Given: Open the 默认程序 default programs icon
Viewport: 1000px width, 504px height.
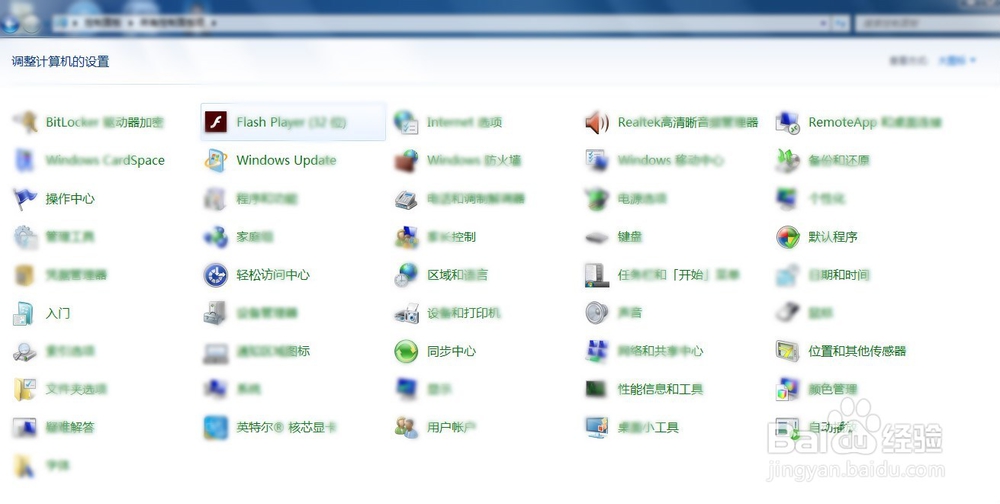Looking at the screenshot, I should click(x=788, y=237).
